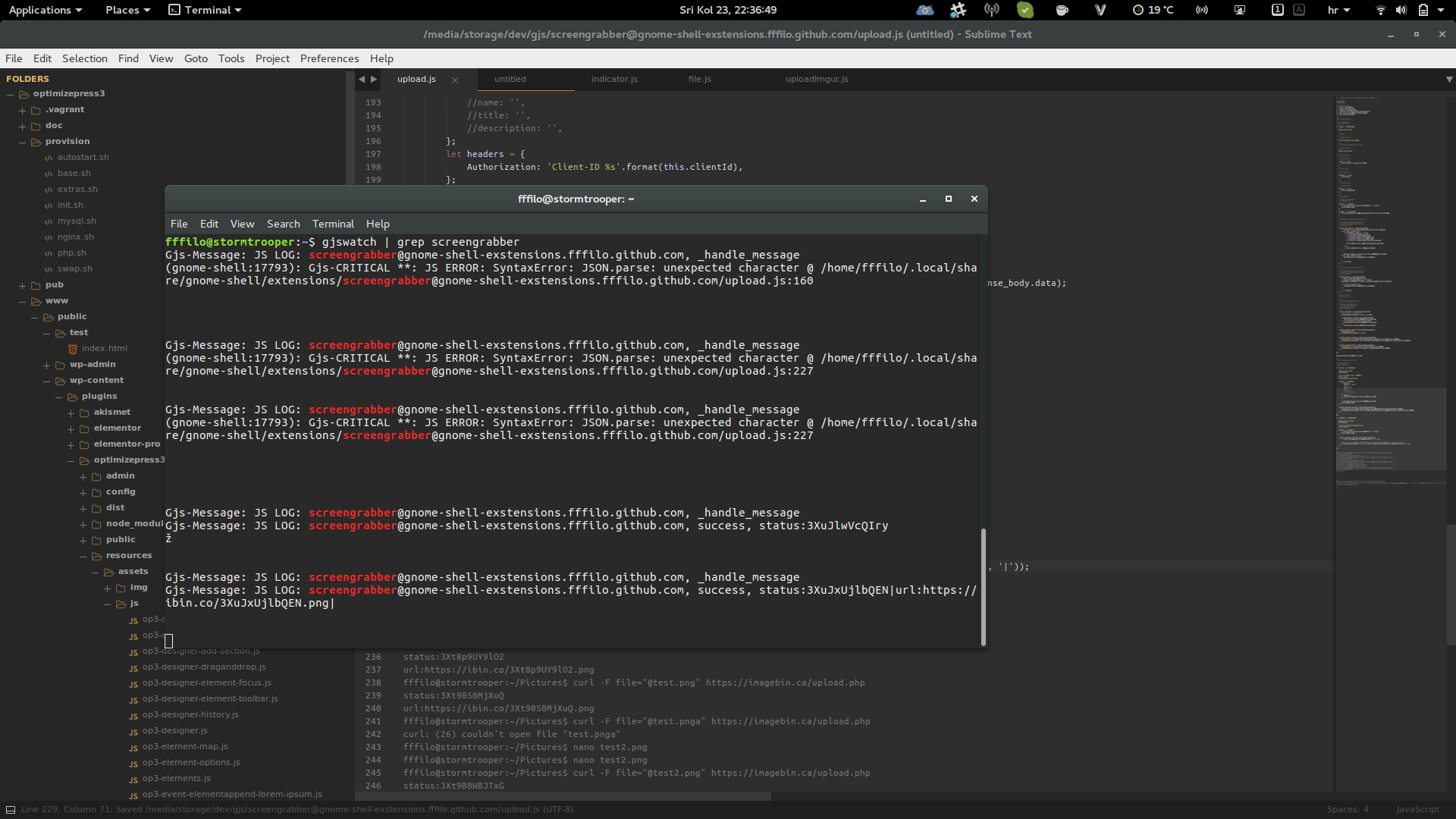Close the upload.js tab
Image resolution: width=1456 pixels, height=819 pixels.
point(455,80)
